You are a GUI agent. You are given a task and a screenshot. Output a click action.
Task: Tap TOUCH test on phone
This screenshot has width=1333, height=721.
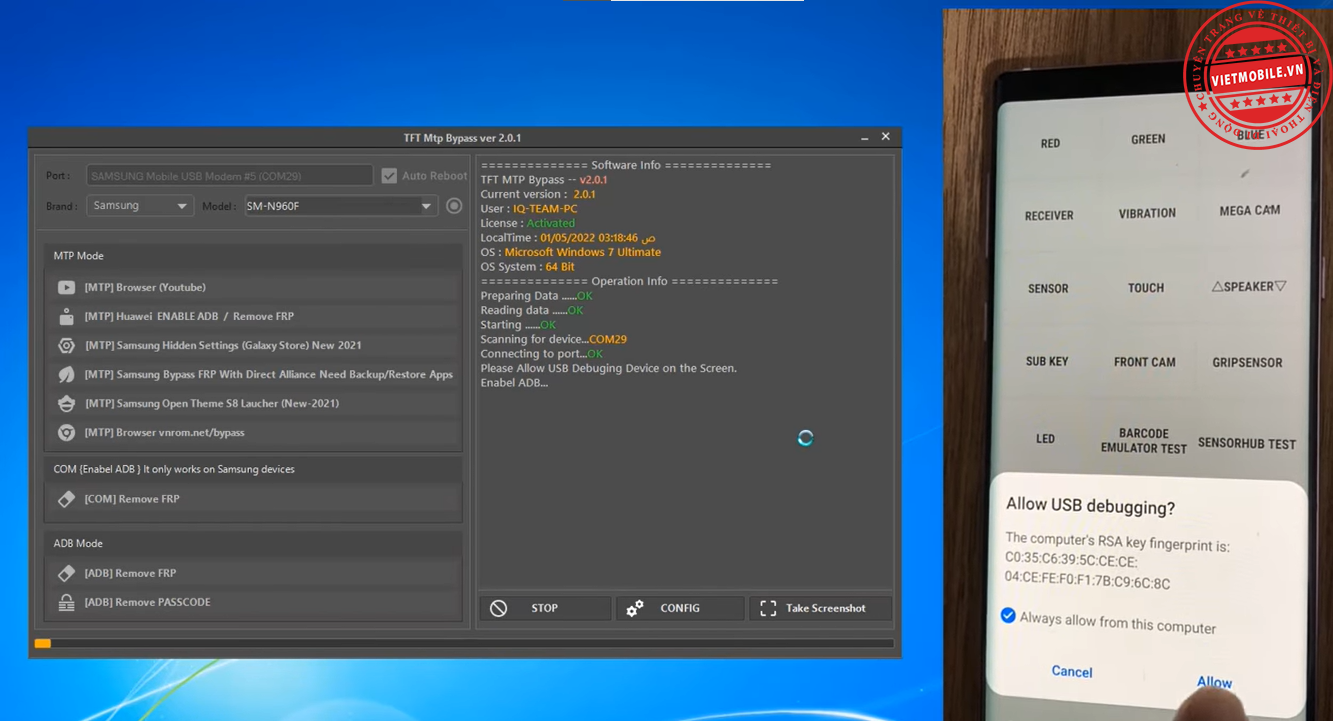pos(1146,288)
